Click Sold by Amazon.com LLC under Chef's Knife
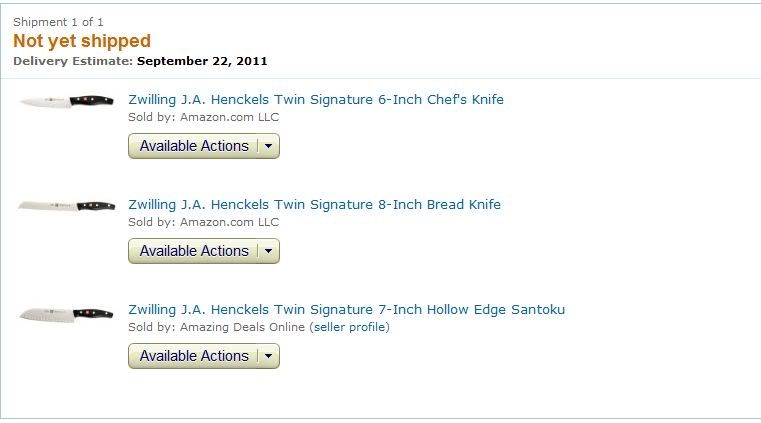Image resolution: width=761 pixels, height=423 pixels. point(203,117)
